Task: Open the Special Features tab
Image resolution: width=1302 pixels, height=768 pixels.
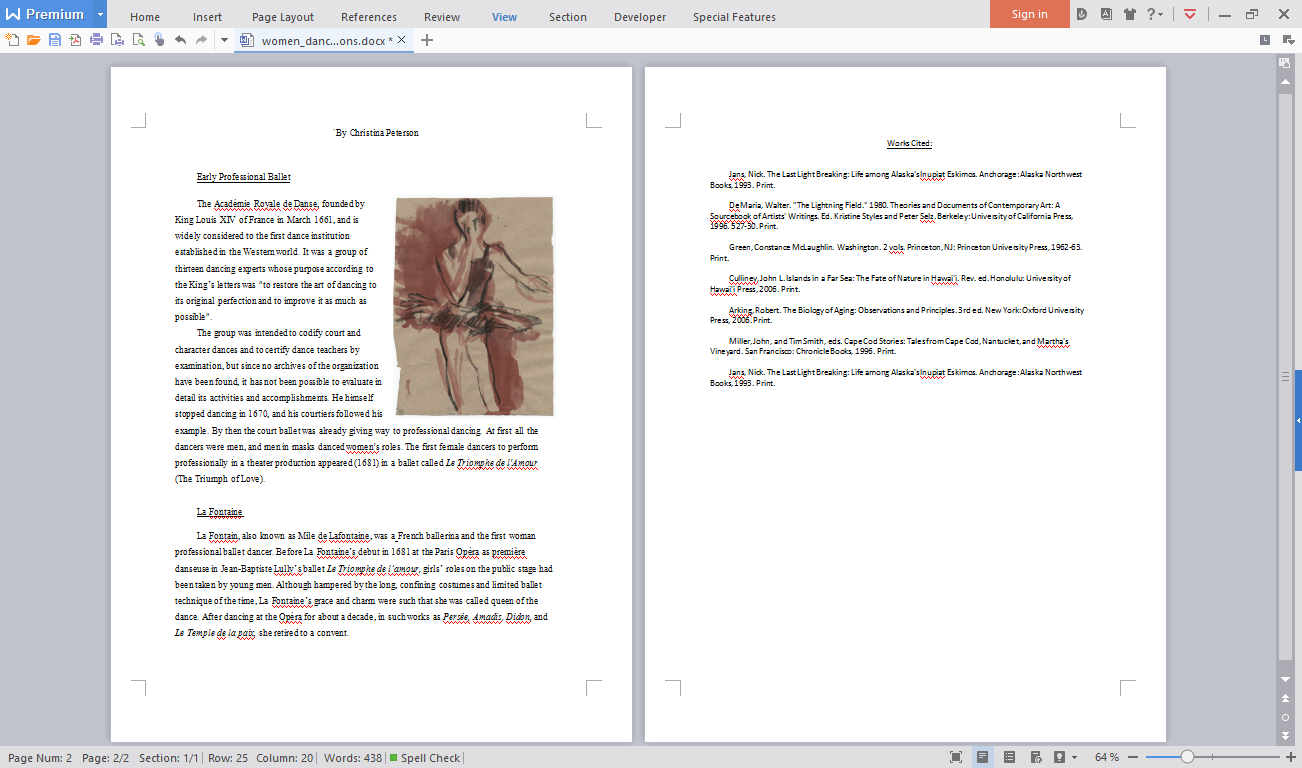Action: [x=734, y=16]
